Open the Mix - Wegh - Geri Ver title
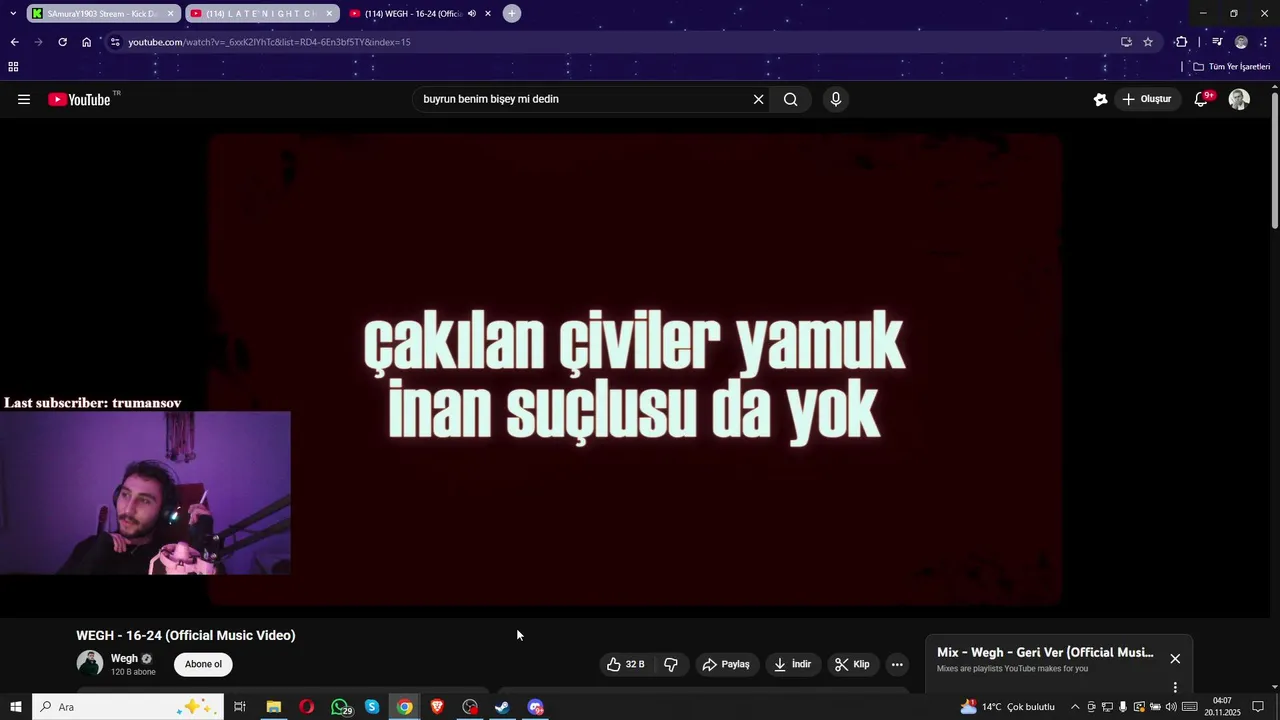The height and width of the screenshot is (720, 1280). pyautogui.click(x=1045, y=652)
